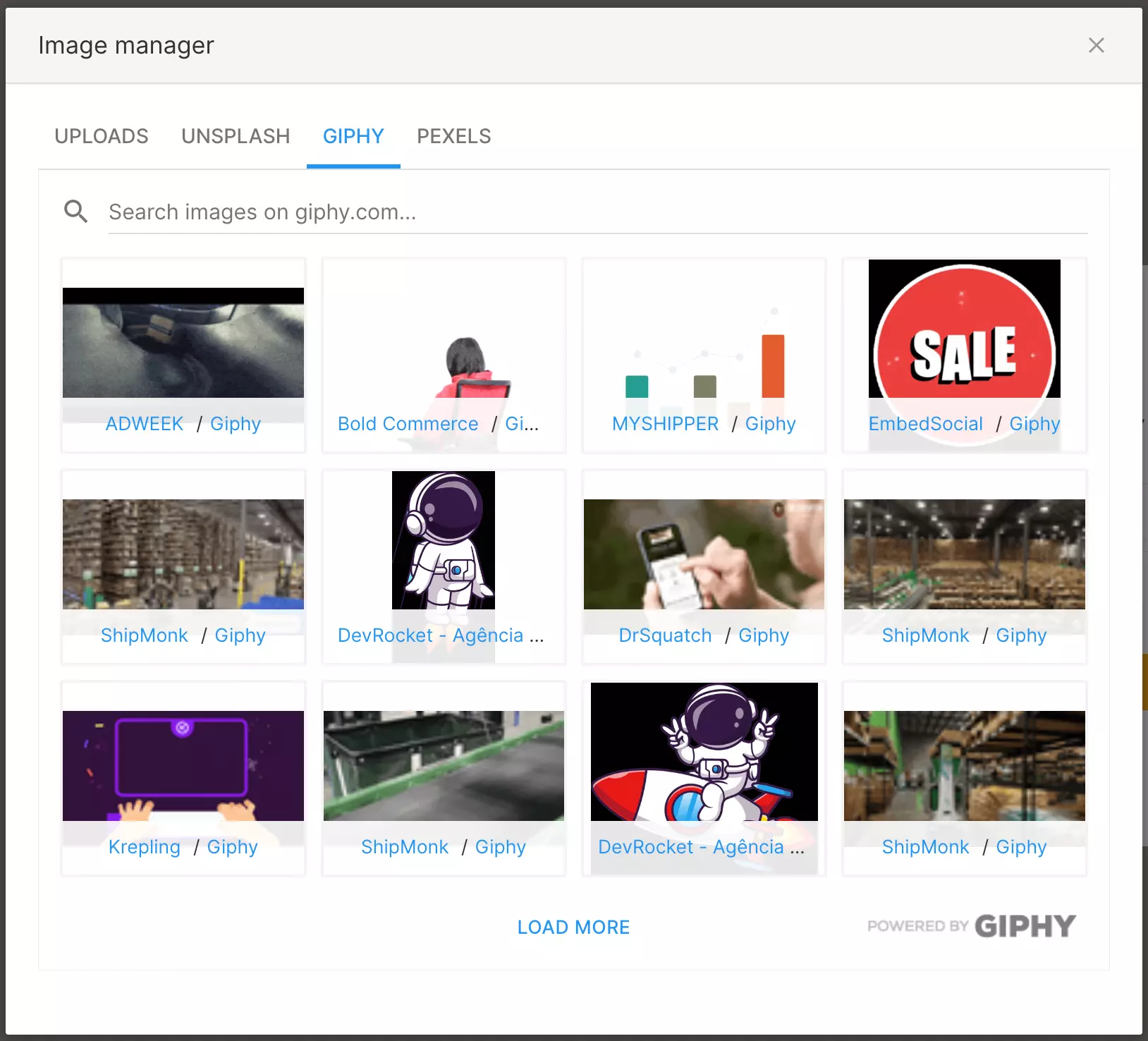Open the Giphy link beside Krepling

(x=233, y=847)
